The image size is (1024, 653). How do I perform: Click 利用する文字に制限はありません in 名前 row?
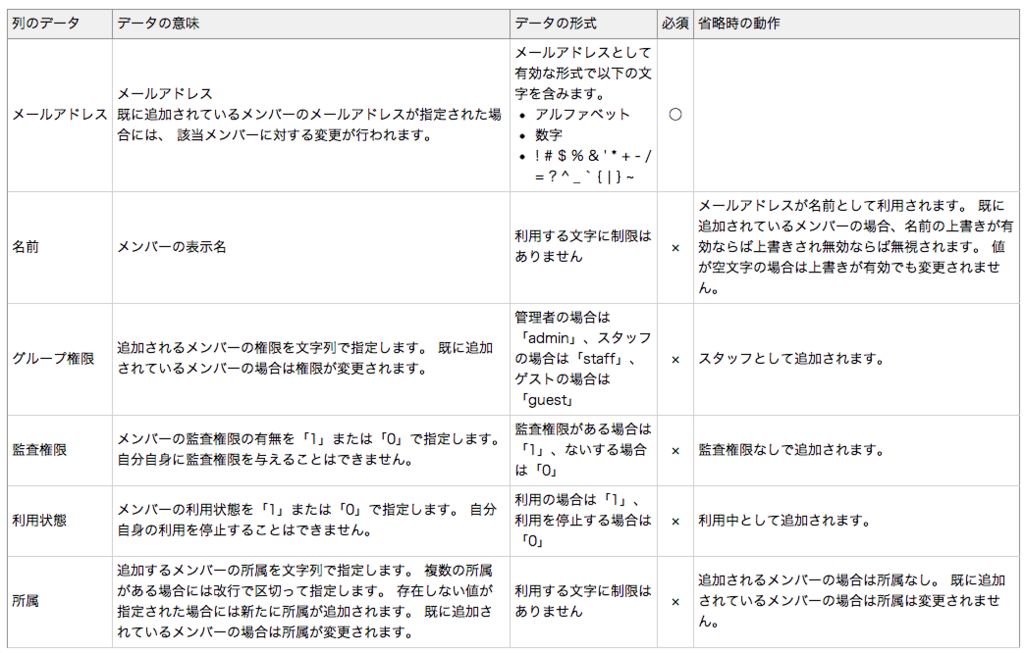point(583,247)
